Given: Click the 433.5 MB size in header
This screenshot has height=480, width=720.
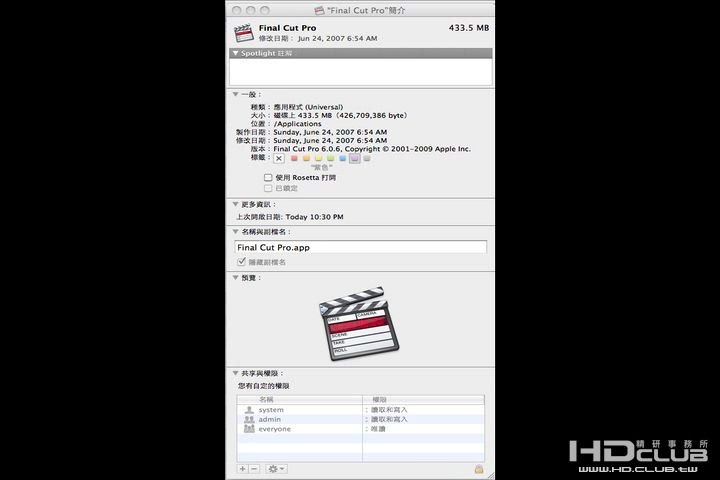Looking at the screenshot, I should 469,28.
